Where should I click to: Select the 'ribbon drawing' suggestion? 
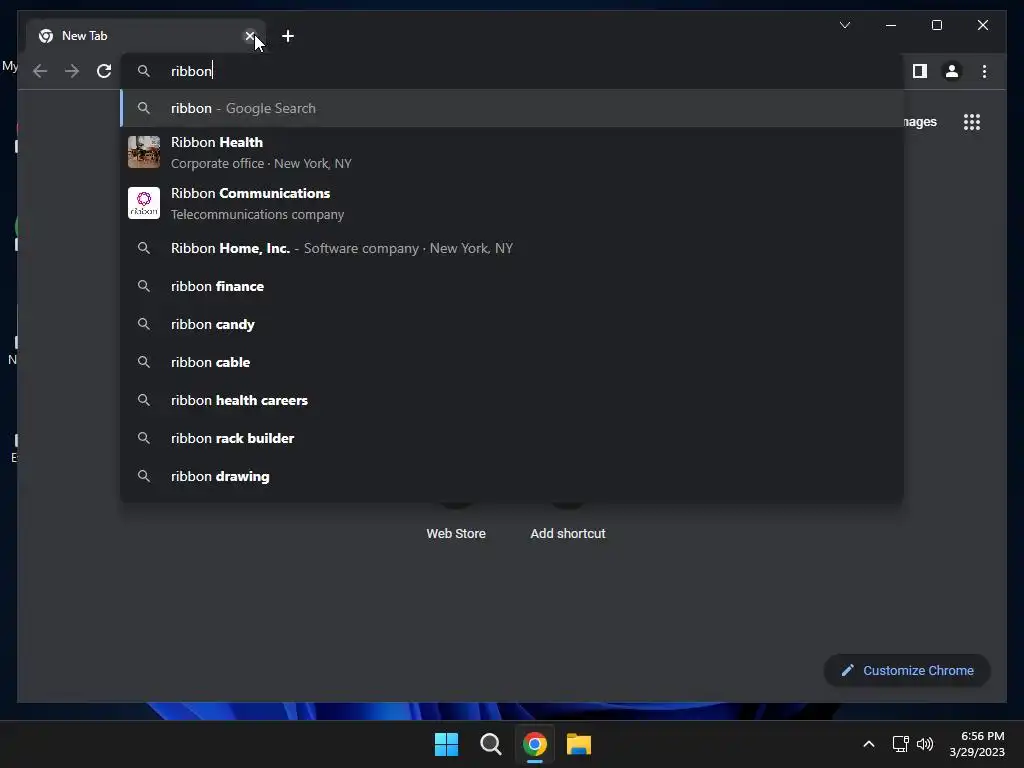point(512,476)
